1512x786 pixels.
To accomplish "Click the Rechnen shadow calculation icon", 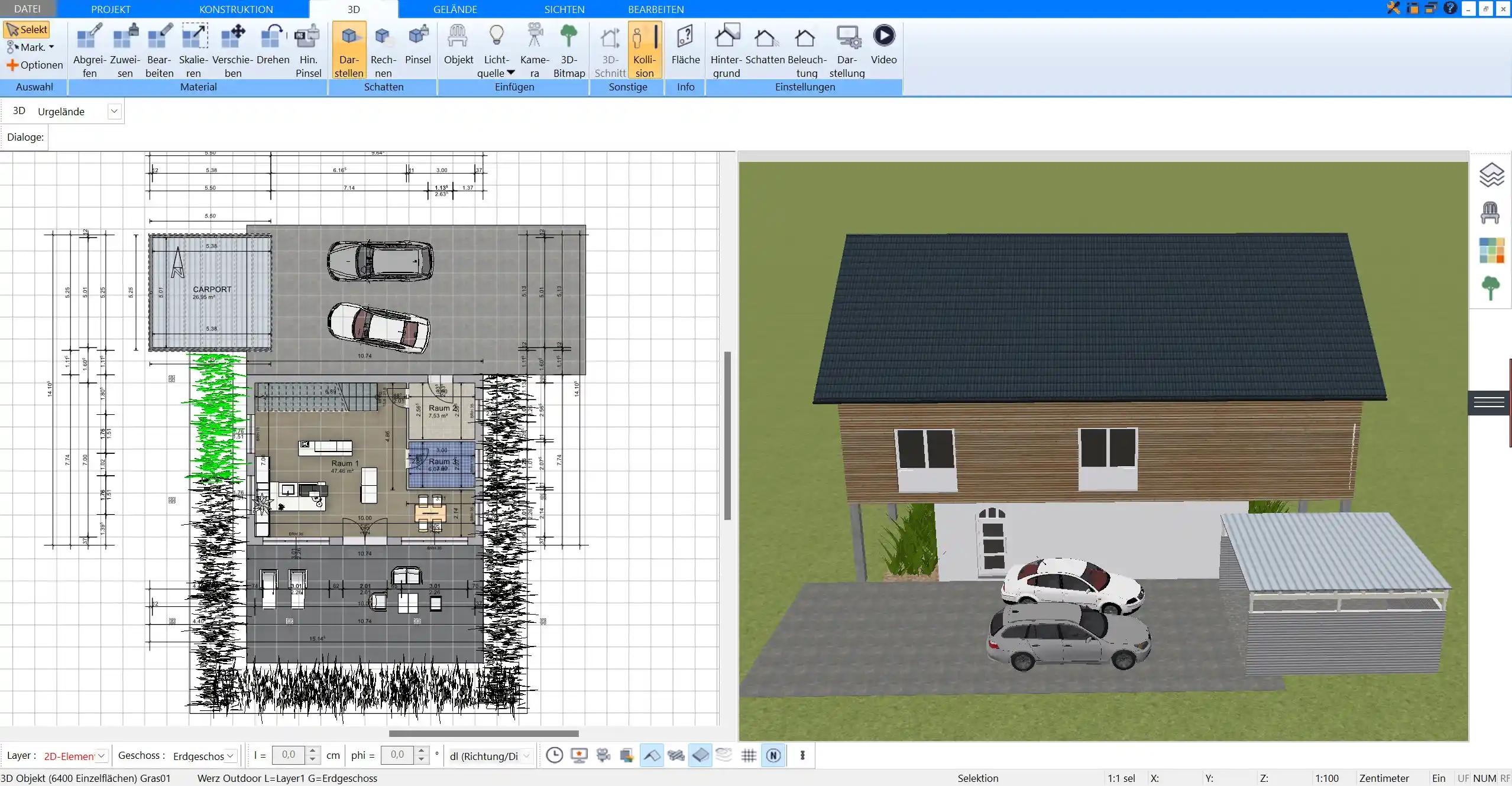I will point(383,50).
